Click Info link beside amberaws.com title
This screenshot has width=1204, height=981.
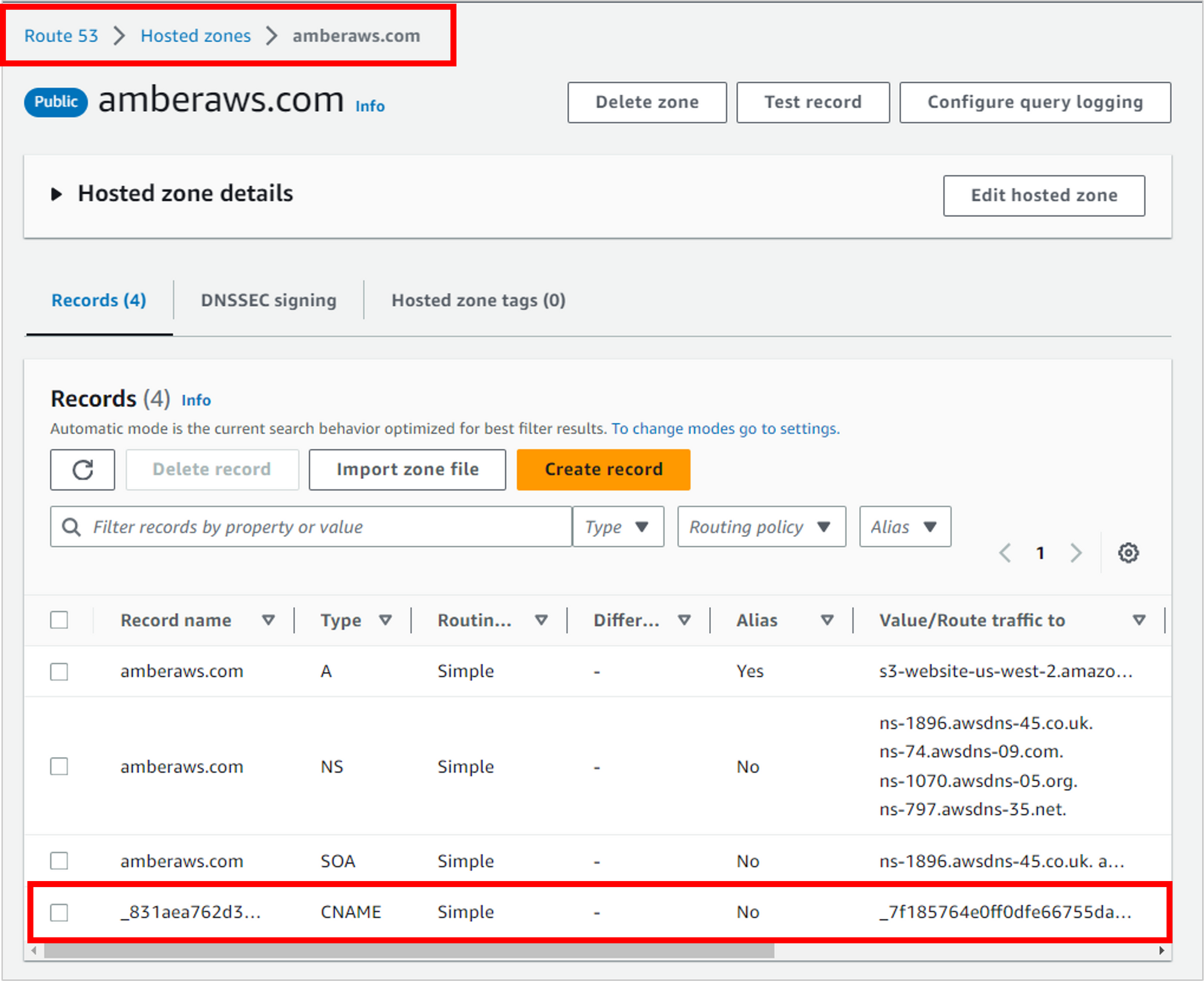[x=370, y=106]
